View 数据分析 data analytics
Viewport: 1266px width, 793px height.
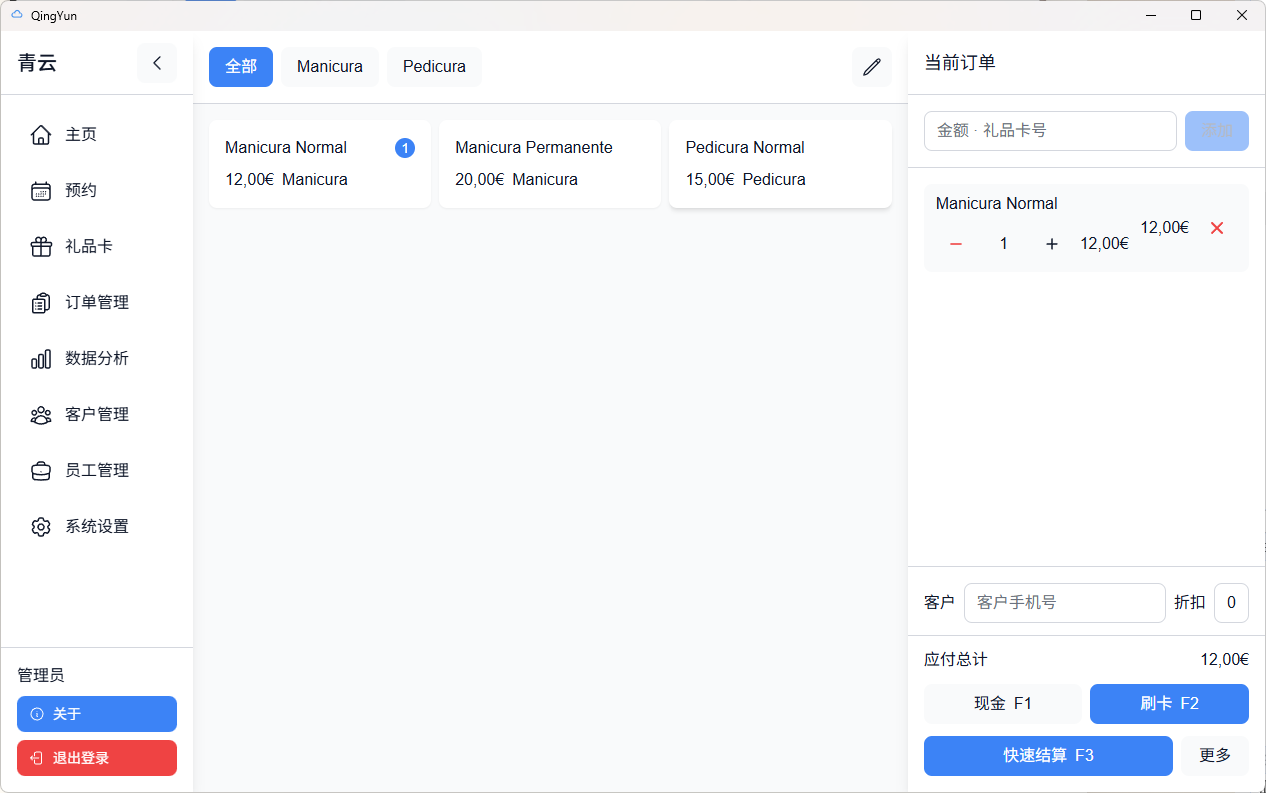(97, 359)
